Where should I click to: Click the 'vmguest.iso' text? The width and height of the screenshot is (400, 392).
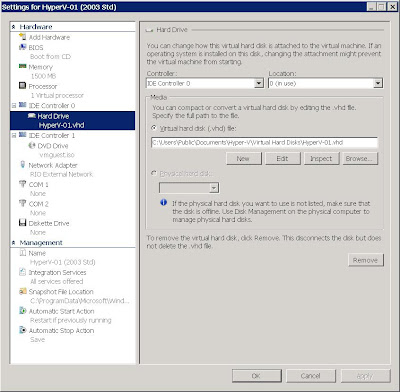tap(57, 155)
